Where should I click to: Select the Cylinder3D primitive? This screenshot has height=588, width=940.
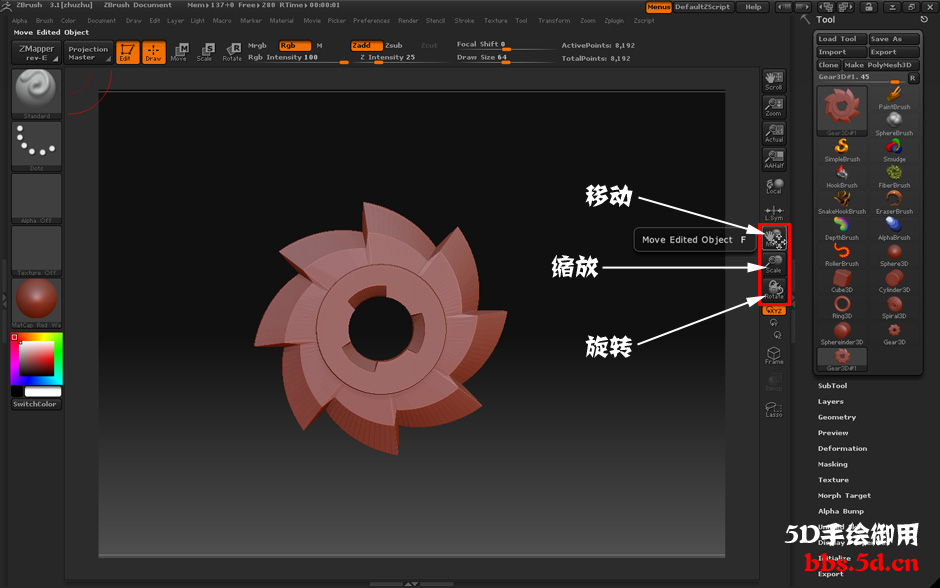pos(894,281)
